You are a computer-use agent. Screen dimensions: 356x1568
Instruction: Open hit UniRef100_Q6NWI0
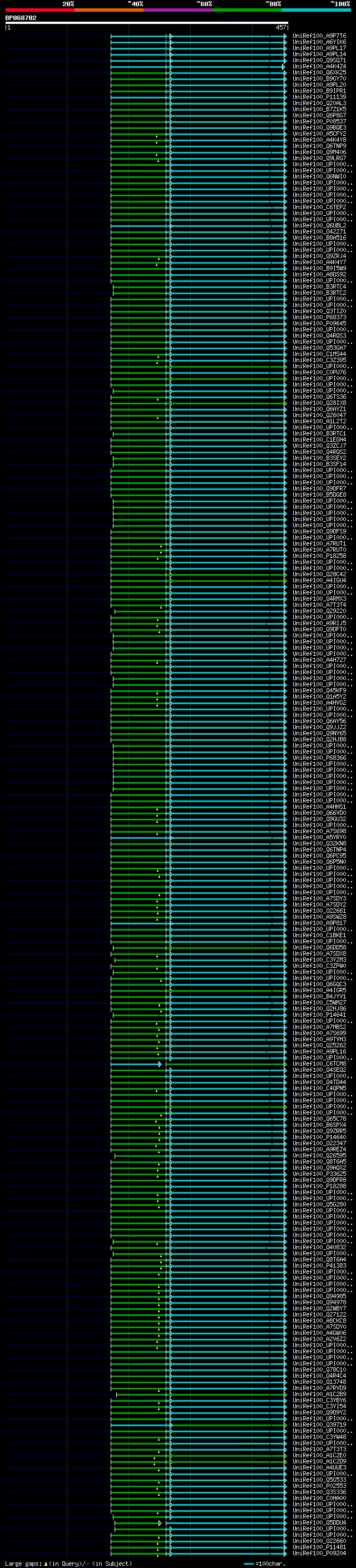pos(319,176)
